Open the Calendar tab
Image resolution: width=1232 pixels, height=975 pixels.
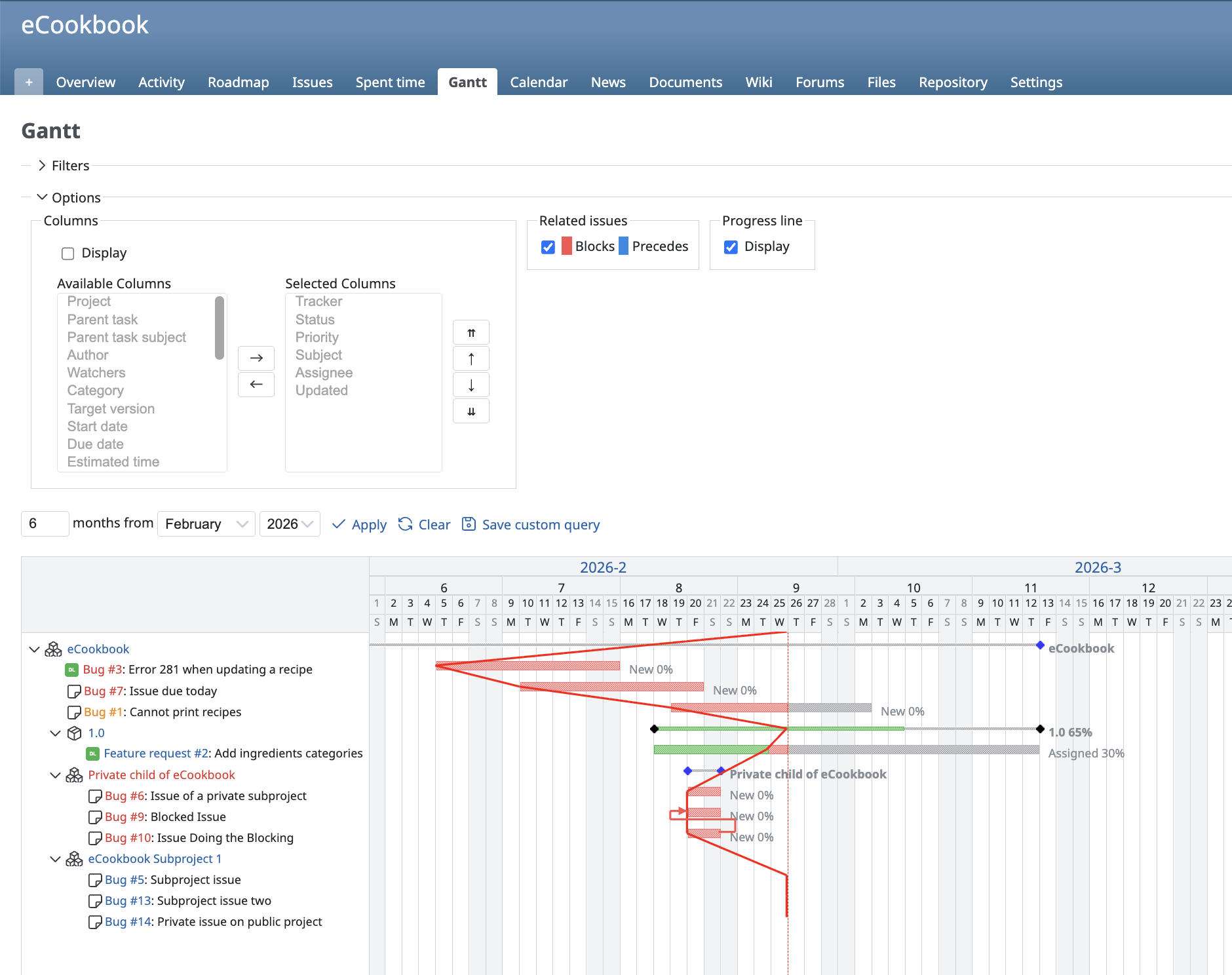[539, 82]
